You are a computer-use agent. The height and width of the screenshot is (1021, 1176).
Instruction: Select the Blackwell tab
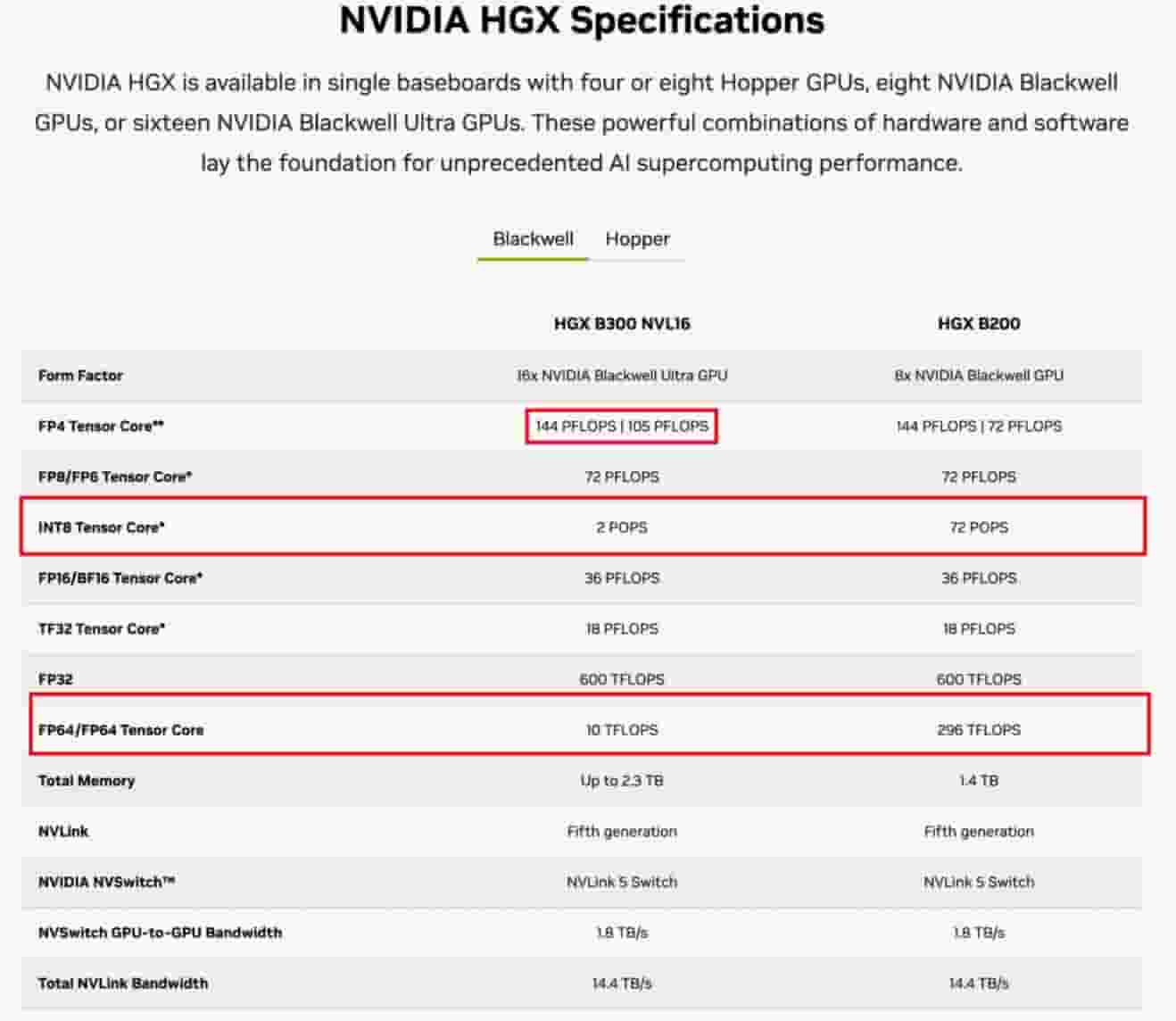tap(533, 239)
